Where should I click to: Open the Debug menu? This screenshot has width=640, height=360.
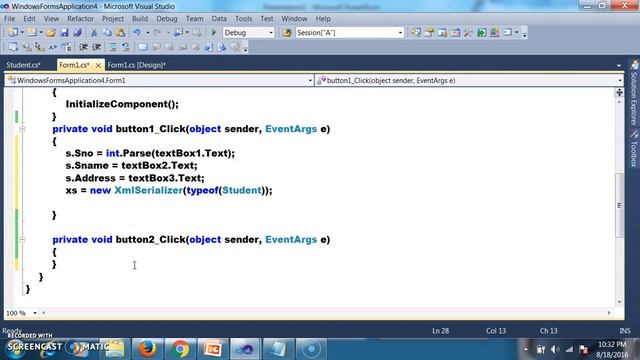click(x=167, y=19)
